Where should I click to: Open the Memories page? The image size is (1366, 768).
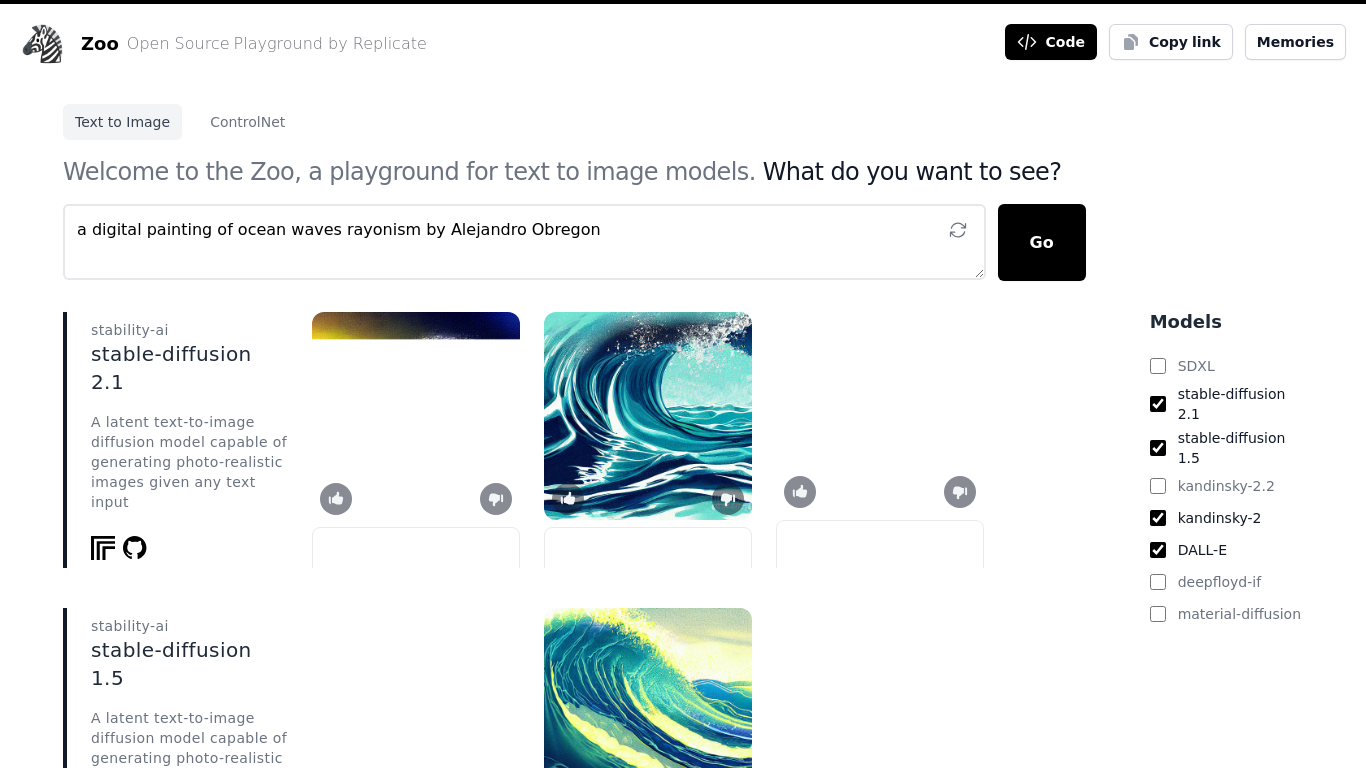[x=1295, y=42]
